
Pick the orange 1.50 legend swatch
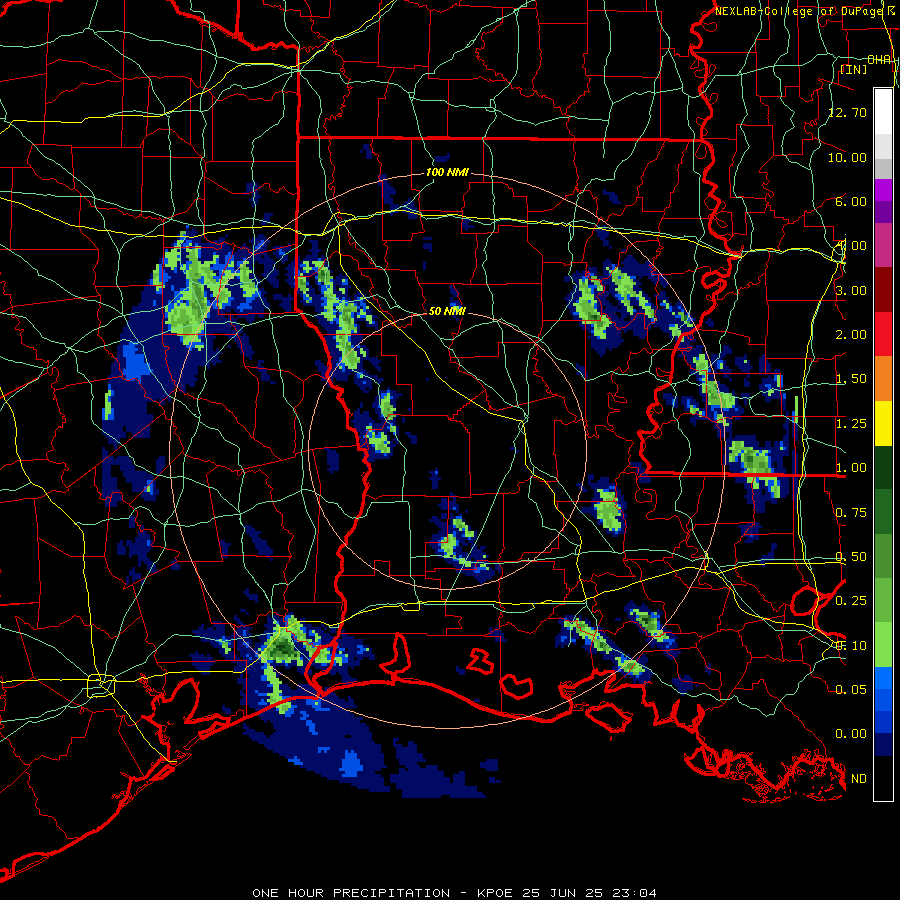[x=883, y=379]
